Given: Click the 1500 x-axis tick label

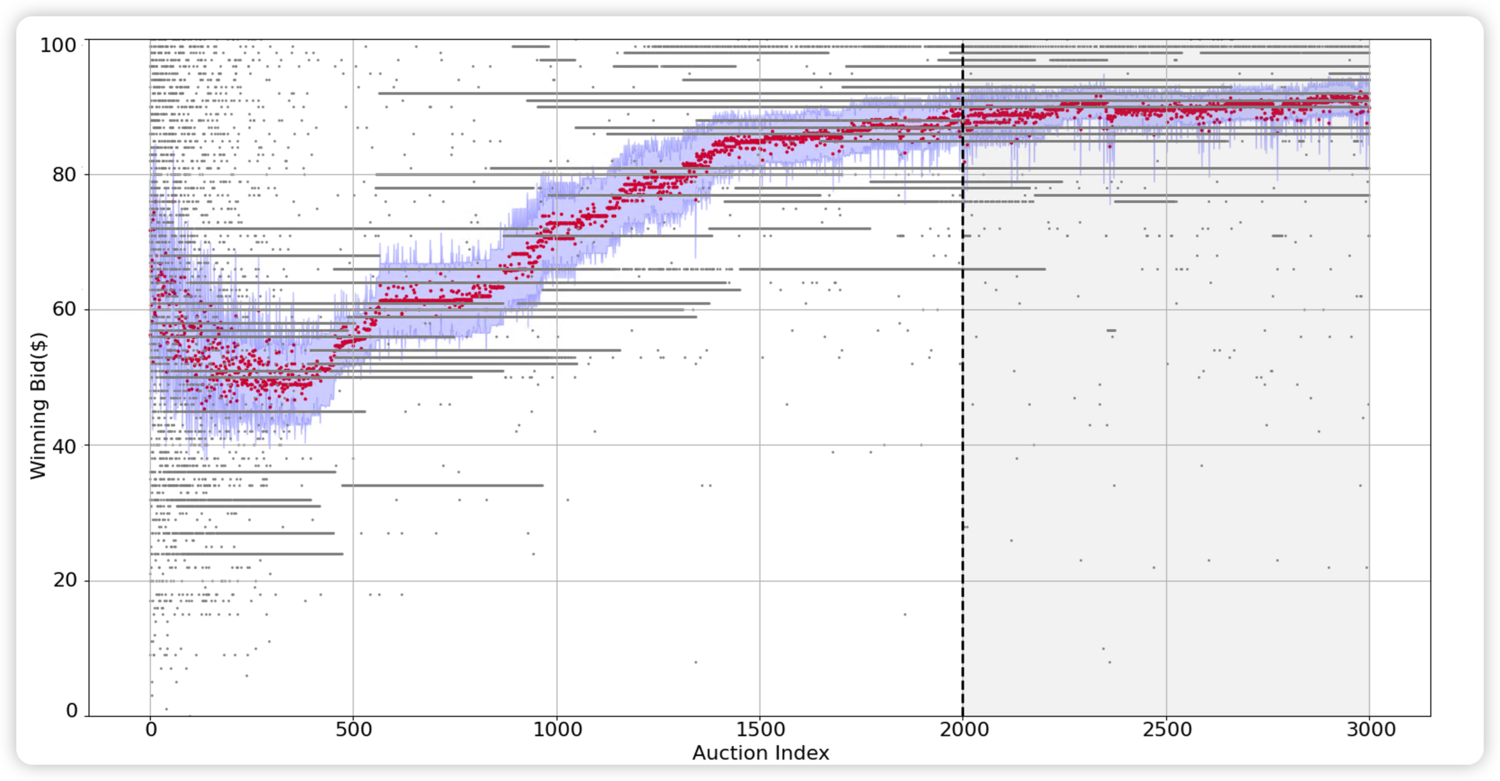Looking at the screenshot, I should 759,730.
